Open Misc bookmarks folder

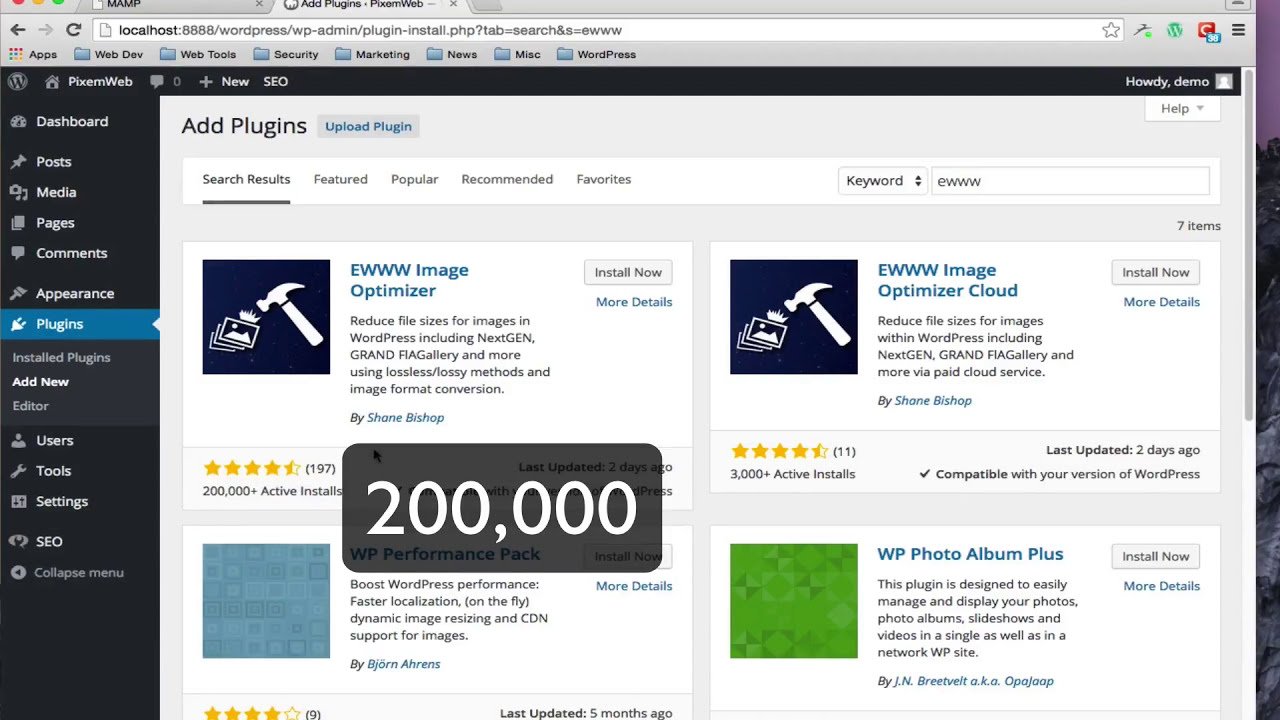pyautogui.click(x=518, y=54)
